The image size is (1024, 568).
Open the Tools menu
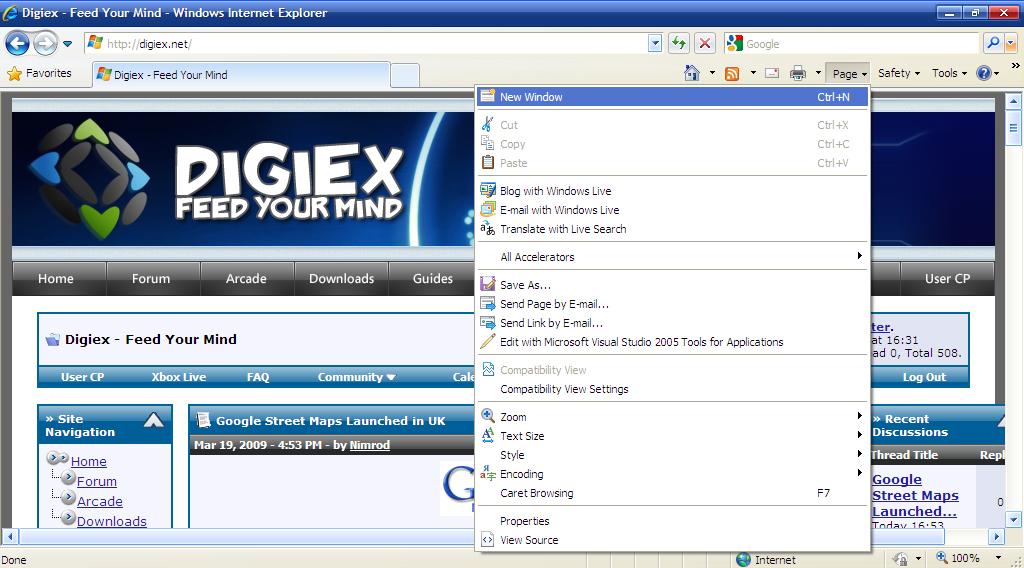pos(949,73)
